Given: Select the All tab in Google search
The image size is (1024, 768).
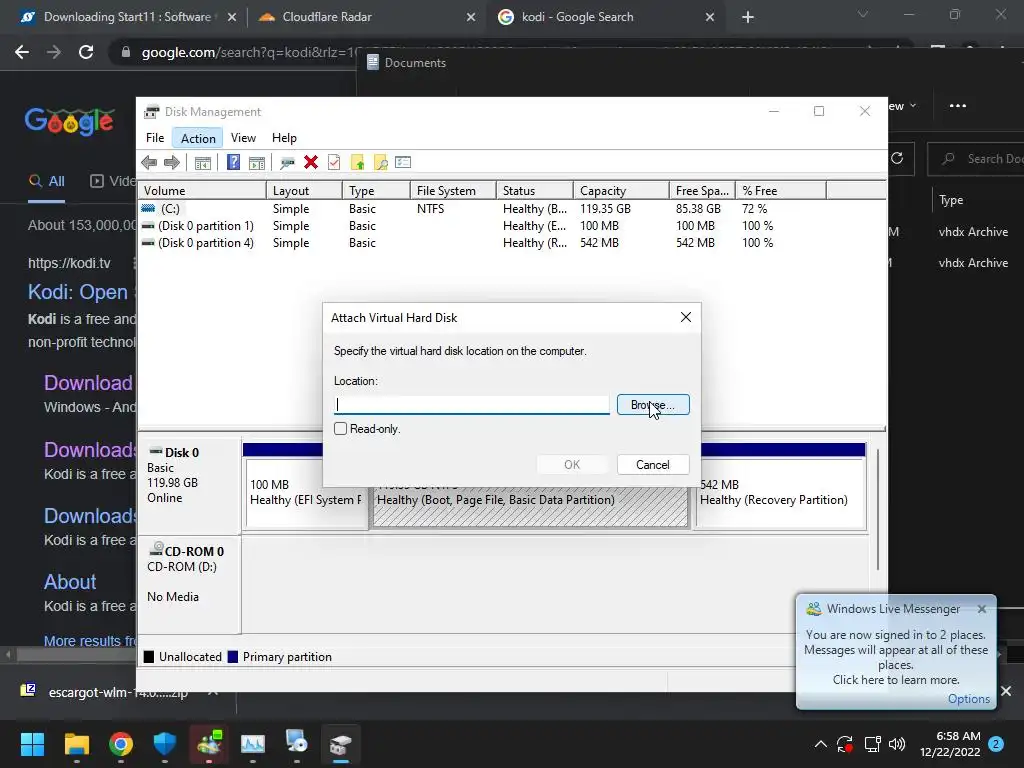Looking at the screenshot, I should coord(46,182).
